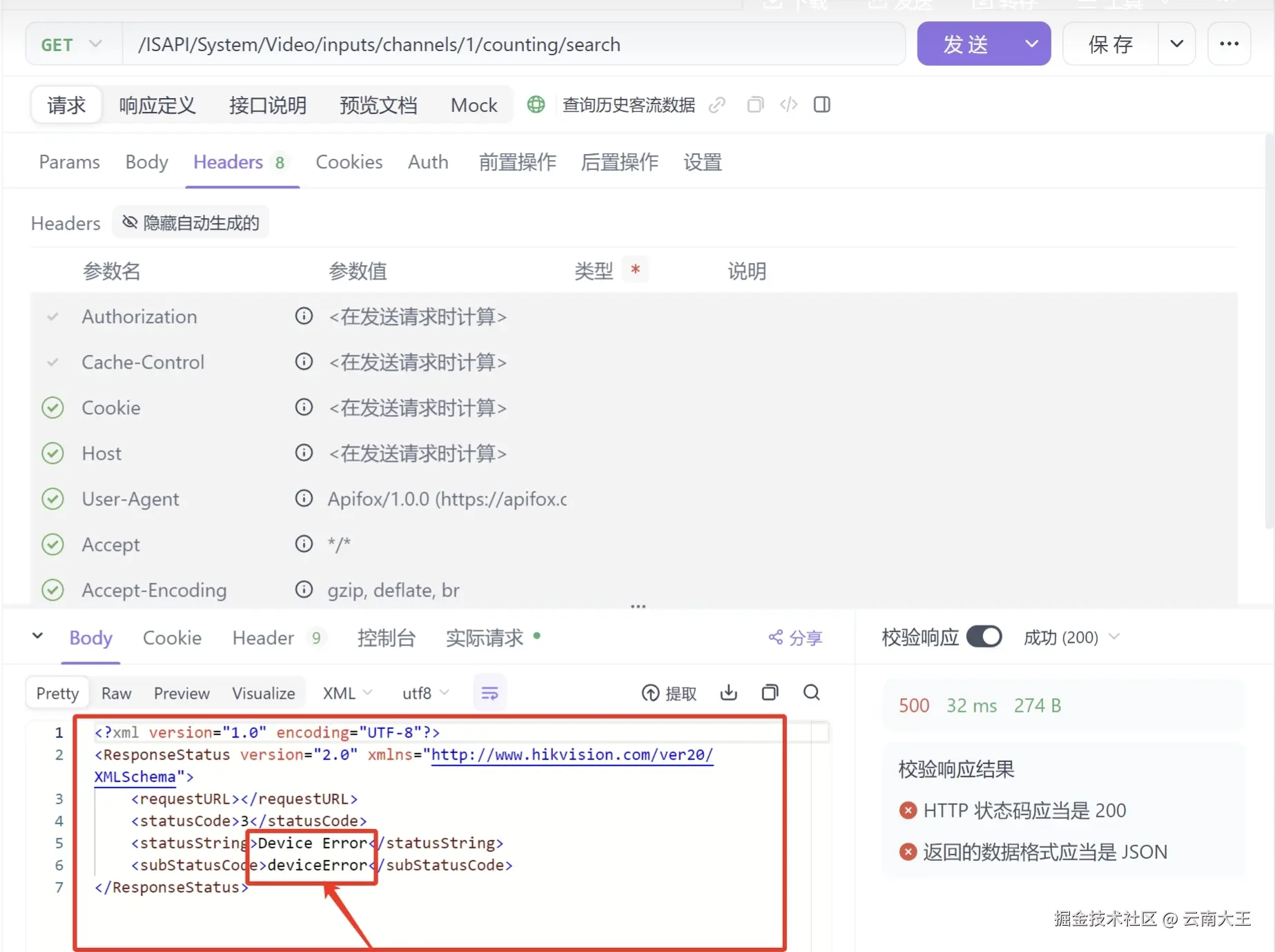This screenshot has width=1275, height=952.
Task: Open the 成功 (200) response dropdown
Action: [x=1071, y=637]
